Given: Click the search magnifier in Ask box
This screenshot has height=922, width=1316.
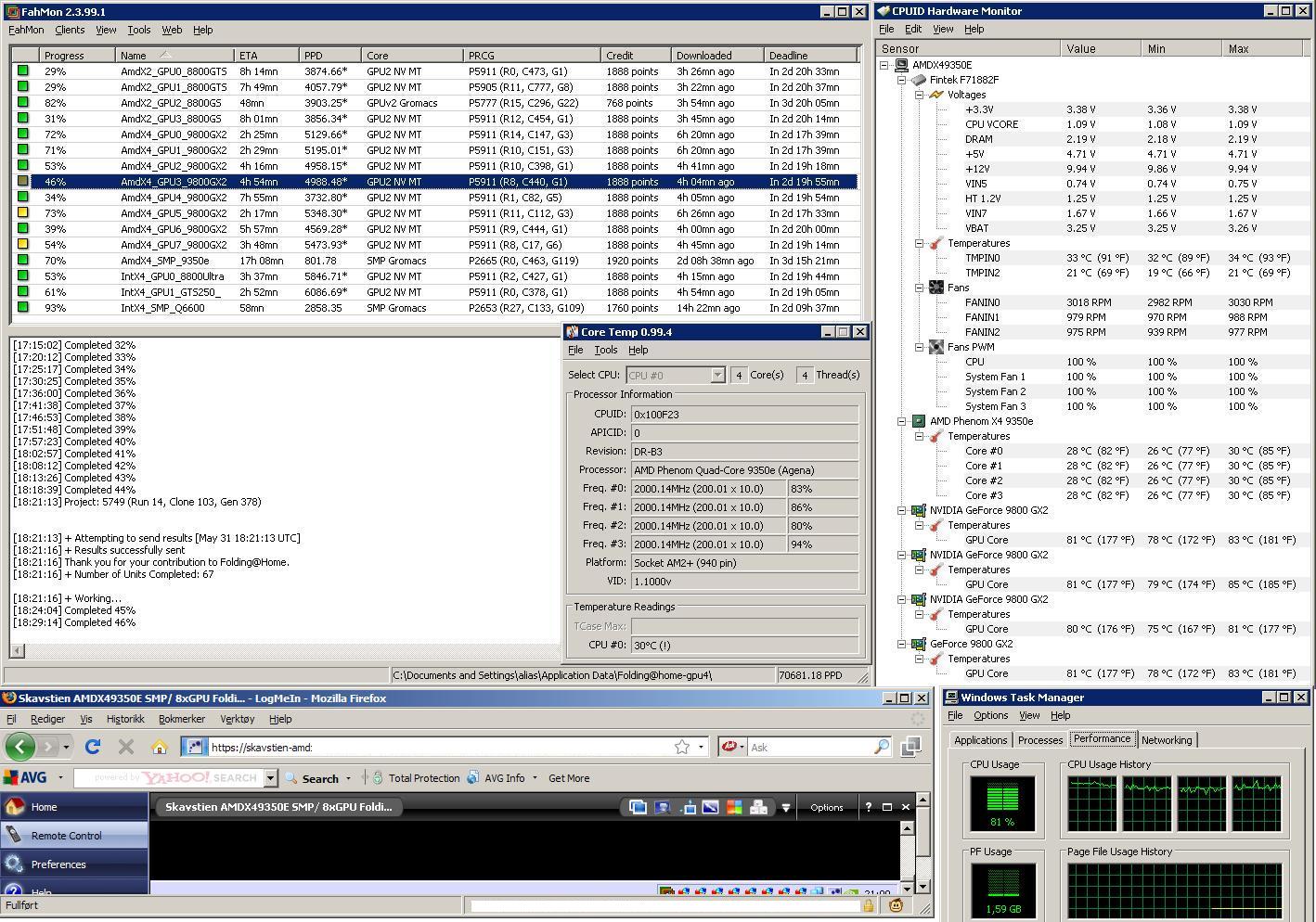Looking at the screenshot, I should point(881,747).
